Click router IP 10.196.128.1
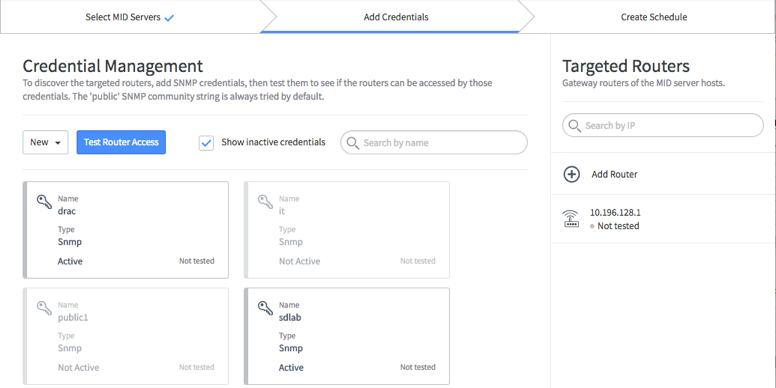The image size is (776, 388). click(x=615, y=212)
